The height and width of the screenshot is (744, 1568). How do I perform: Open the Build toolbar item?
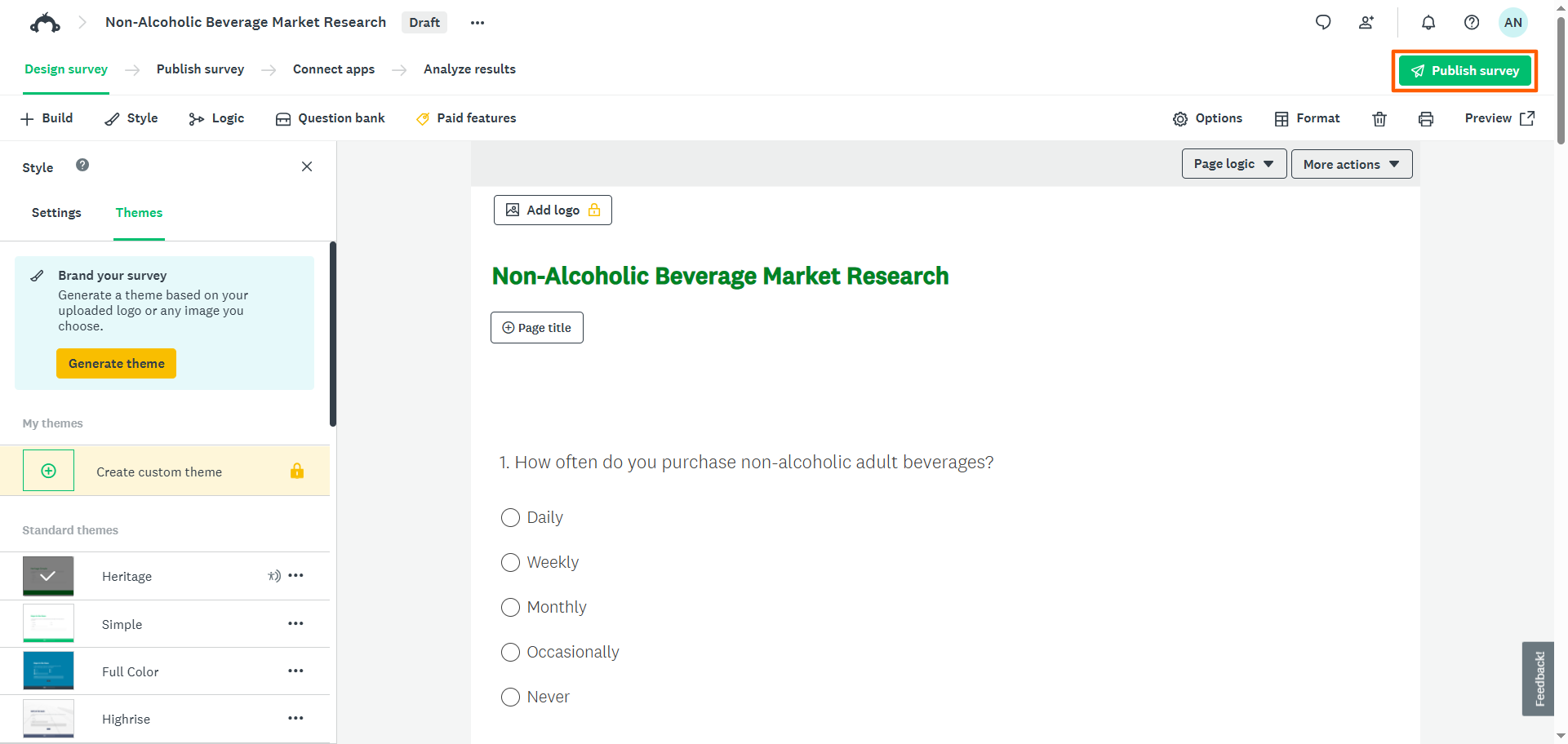click(47, 118)
